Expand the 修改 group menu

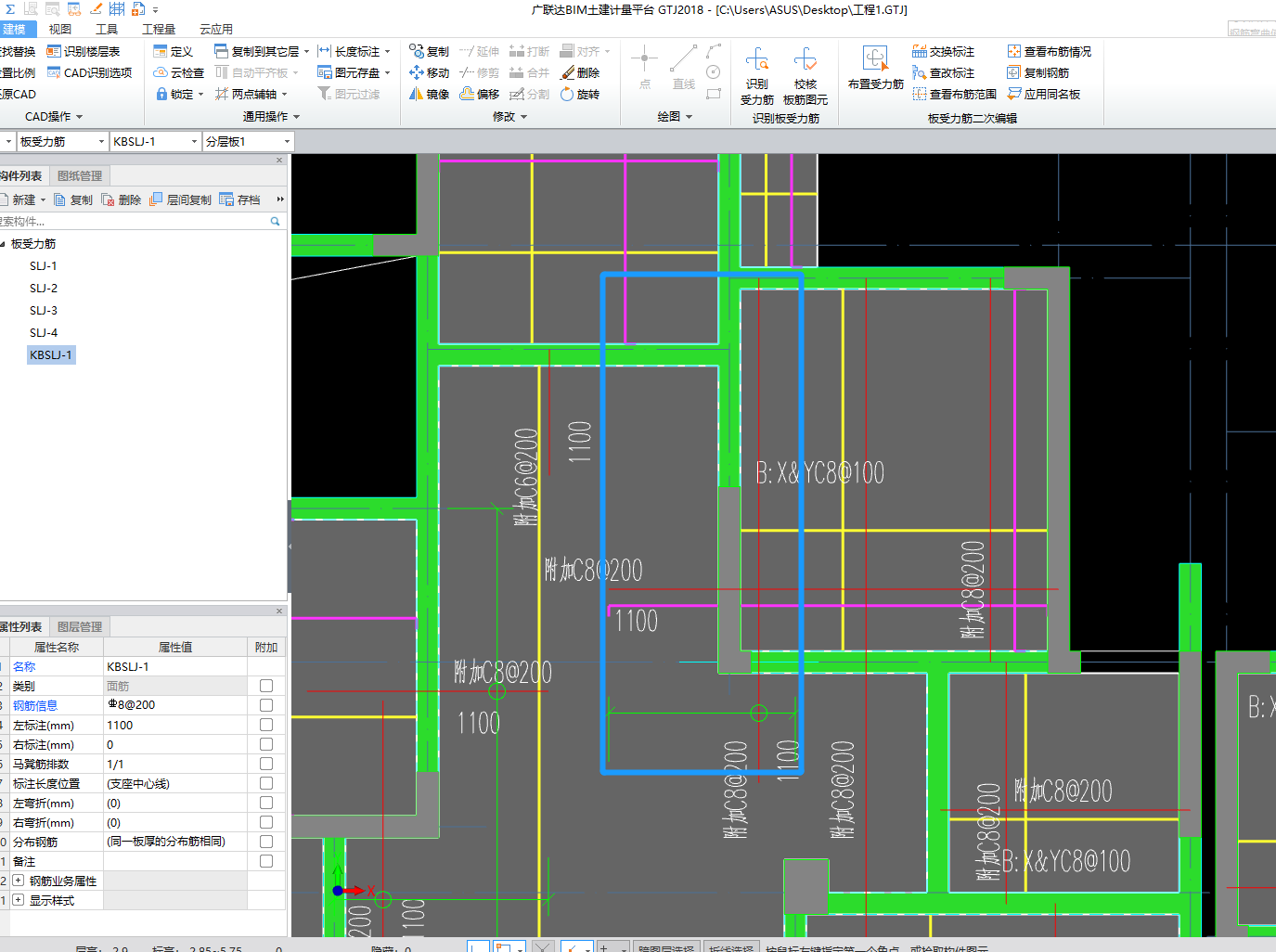click(509, 117)
